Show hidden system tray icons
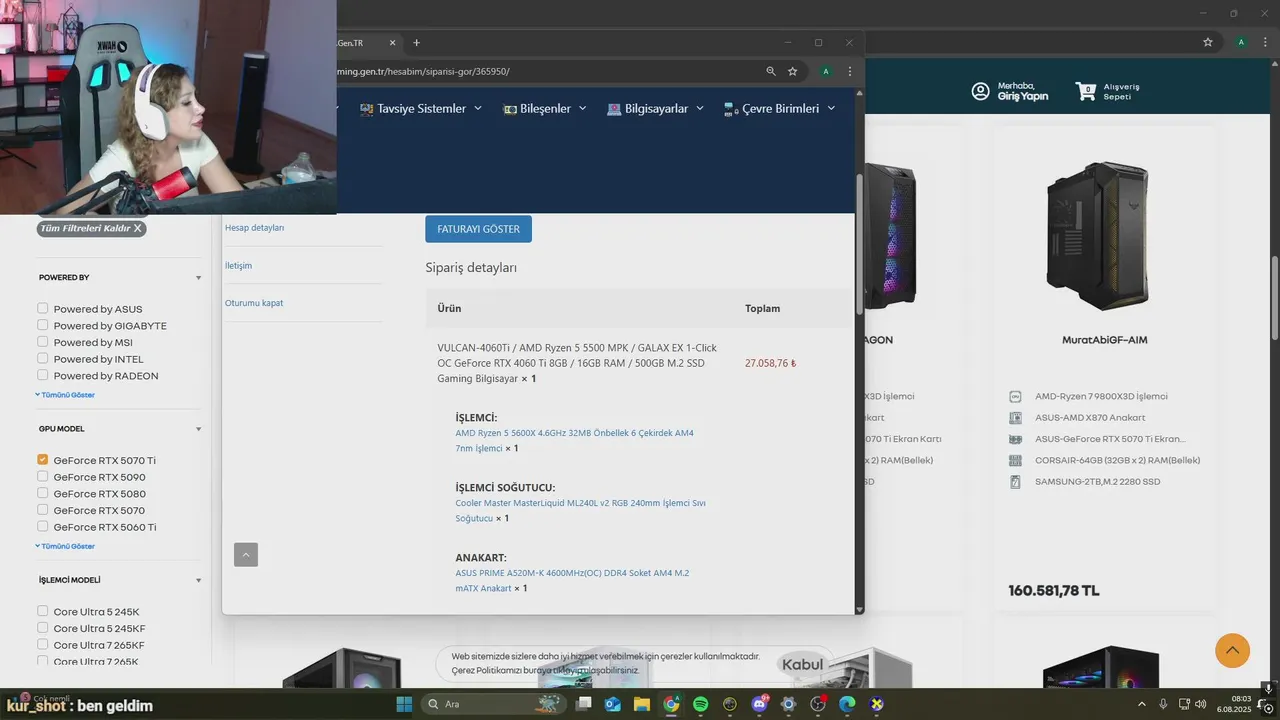The height and width of the screenshot is (720, 1280). click(1142, 704)
